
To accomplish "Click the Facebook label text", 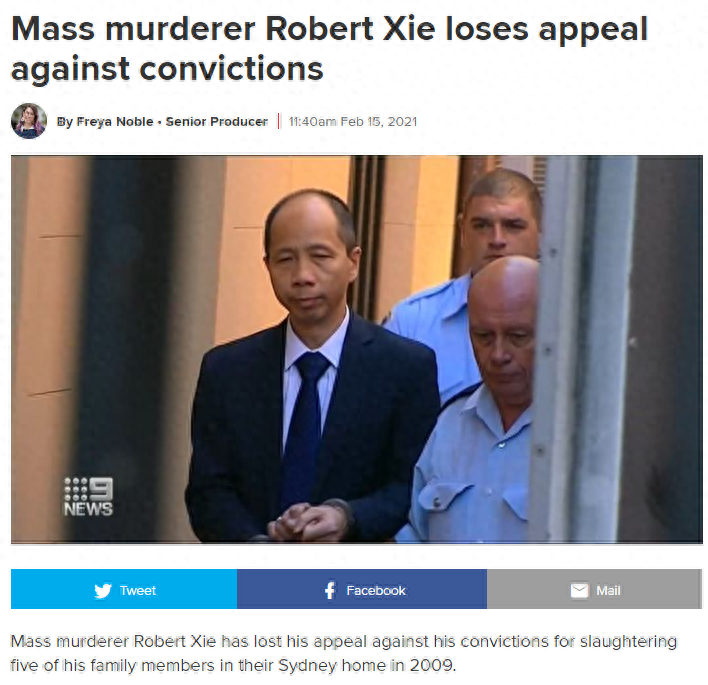I will click(376, 591).
